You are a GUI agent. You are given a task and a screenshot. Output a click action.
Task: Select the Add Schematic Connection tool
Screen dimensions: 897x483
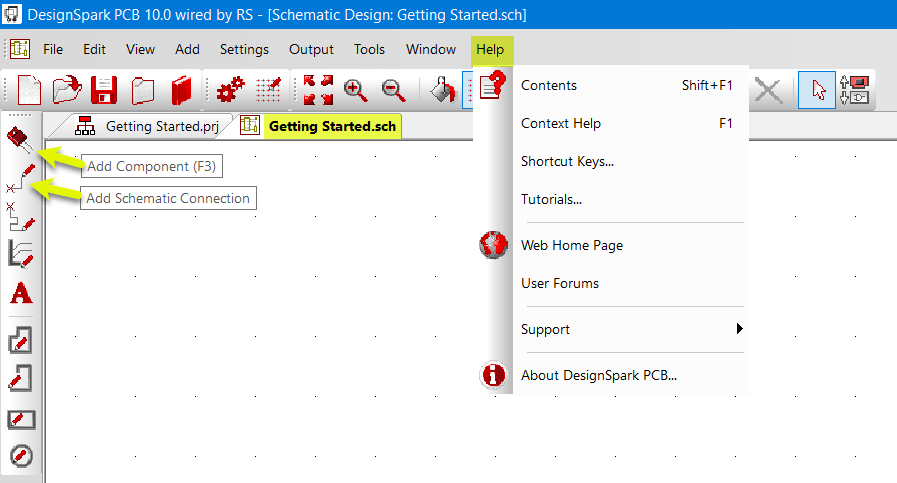(x=21, y=178)
